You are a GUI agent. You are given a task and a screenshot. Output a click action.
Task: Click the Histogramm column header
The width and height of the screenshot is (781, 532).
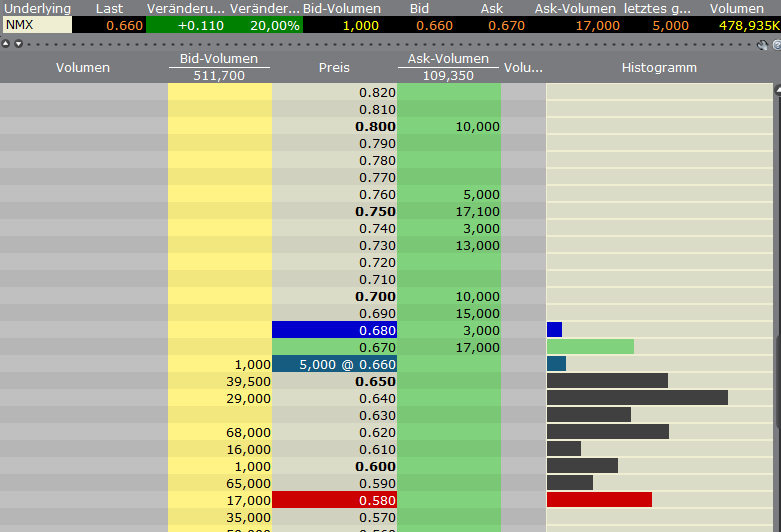(659, 68)
